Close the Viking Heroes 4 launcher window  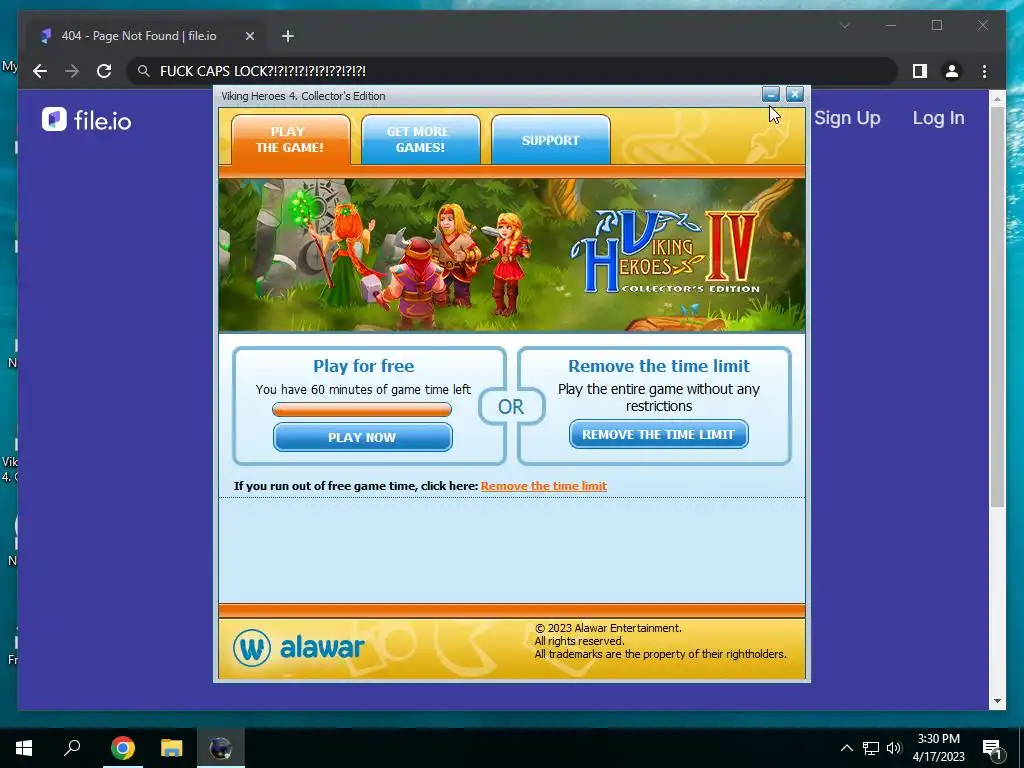(x=795, y=95)
